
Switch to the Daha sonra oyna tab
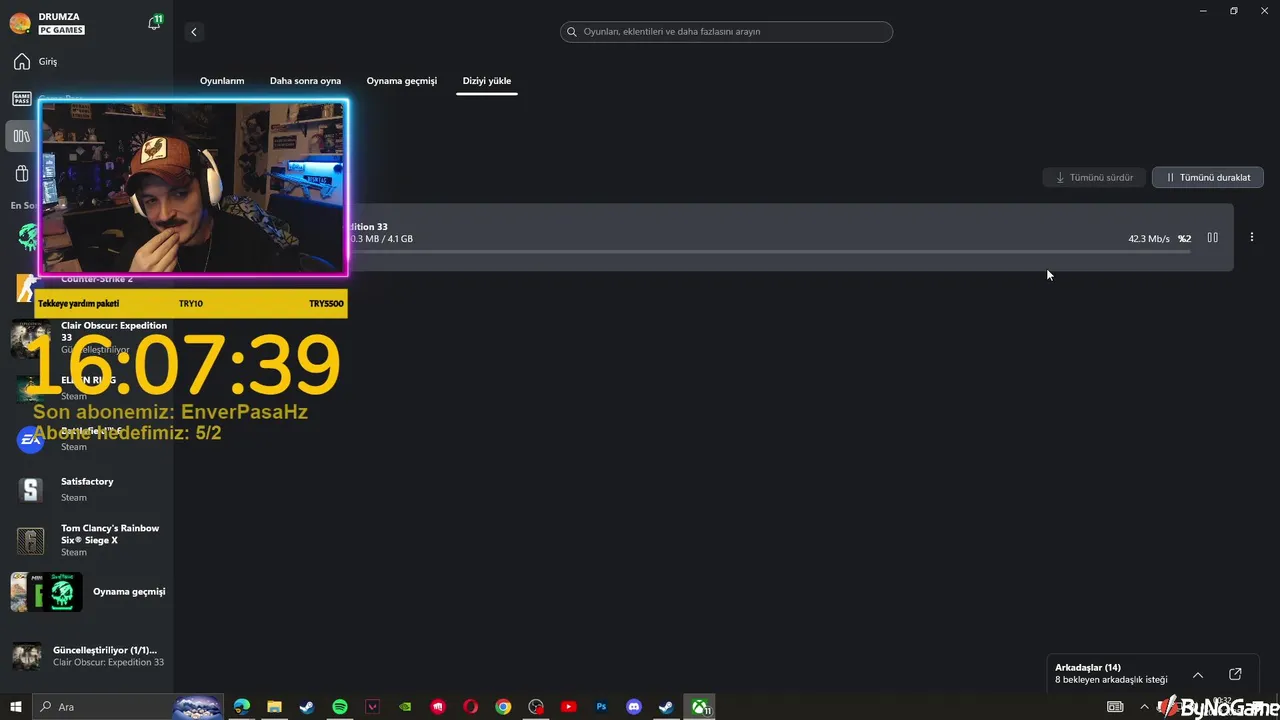pos(305,81)
